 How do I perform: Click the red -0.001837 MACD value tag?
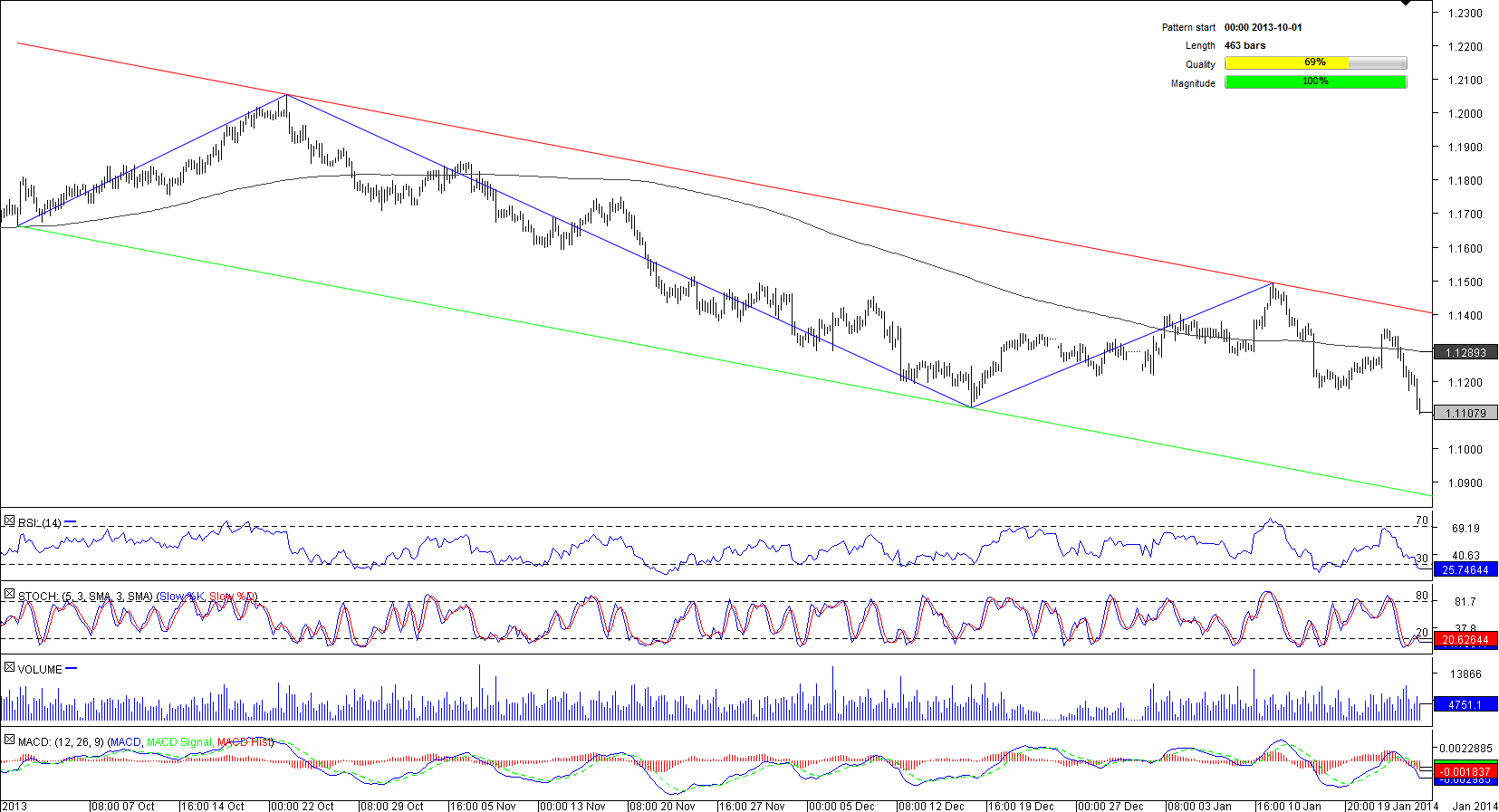tap(1465, 772)
